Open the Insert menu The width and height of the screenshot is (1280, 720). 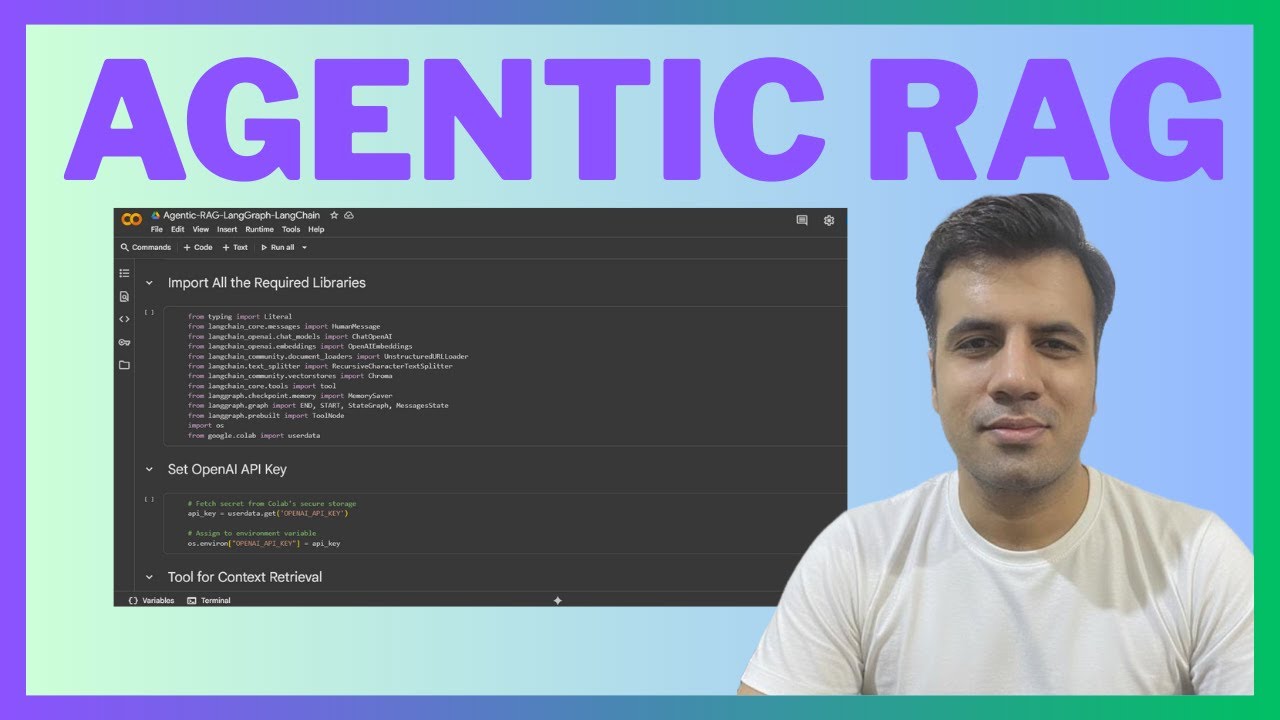click(x=227, y=229)
